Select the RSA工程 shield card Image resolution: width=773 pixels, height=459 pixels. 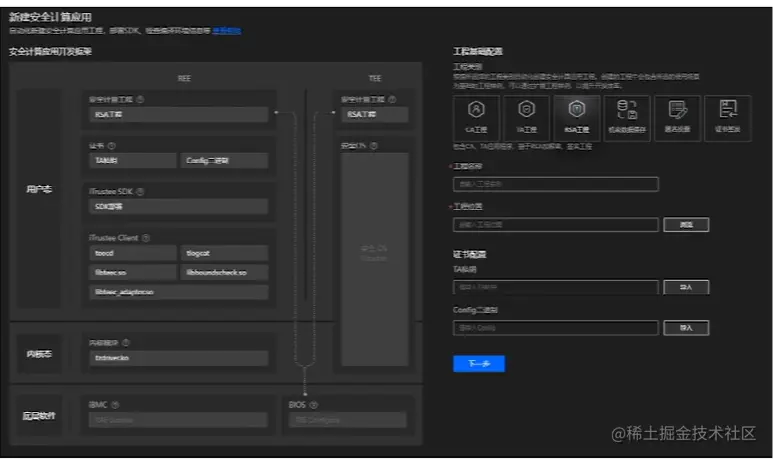pyautogui.click(x=577, y=118)
